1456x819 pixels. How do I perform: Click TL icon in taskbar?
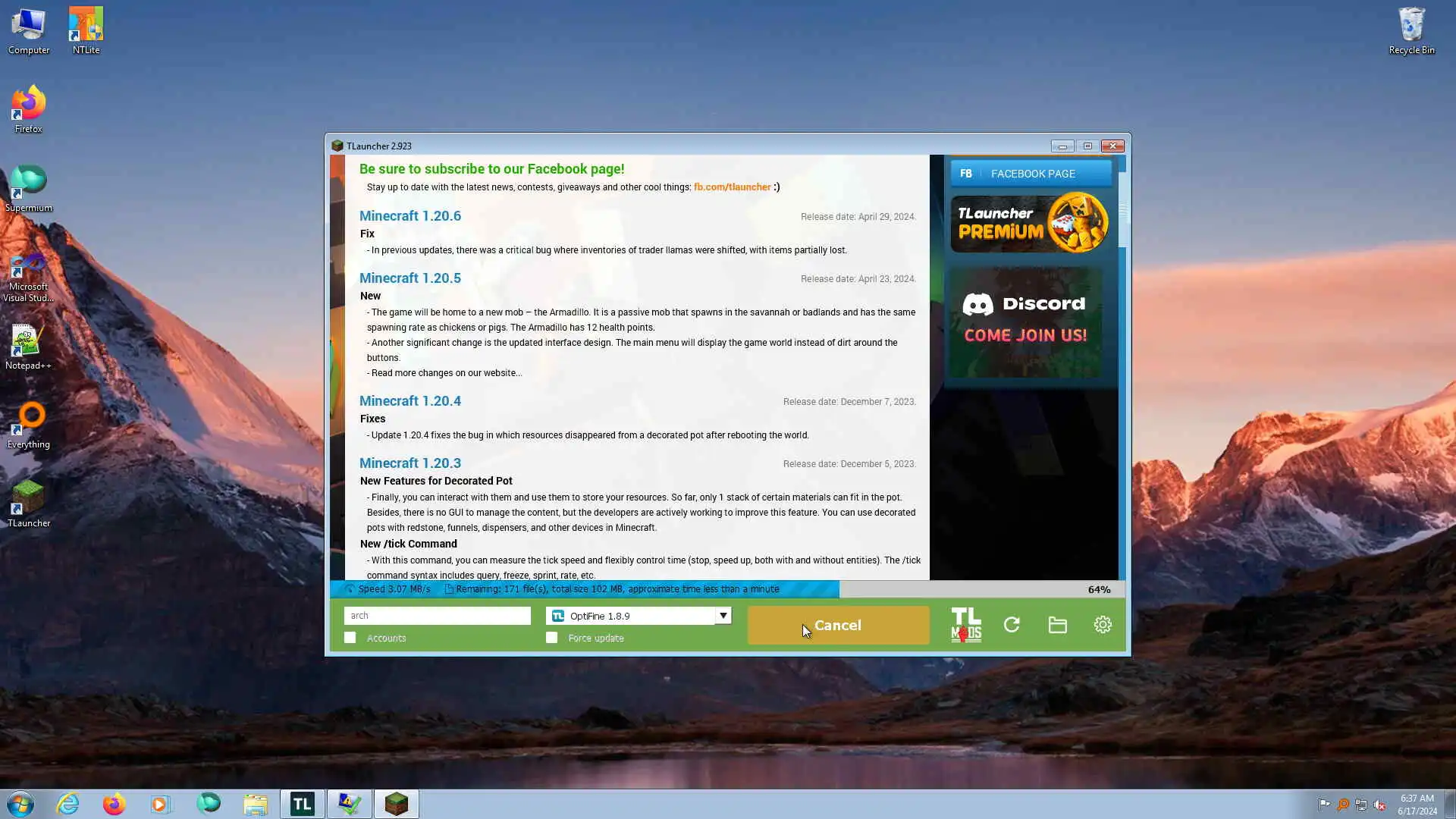click(x=302, y=804)
